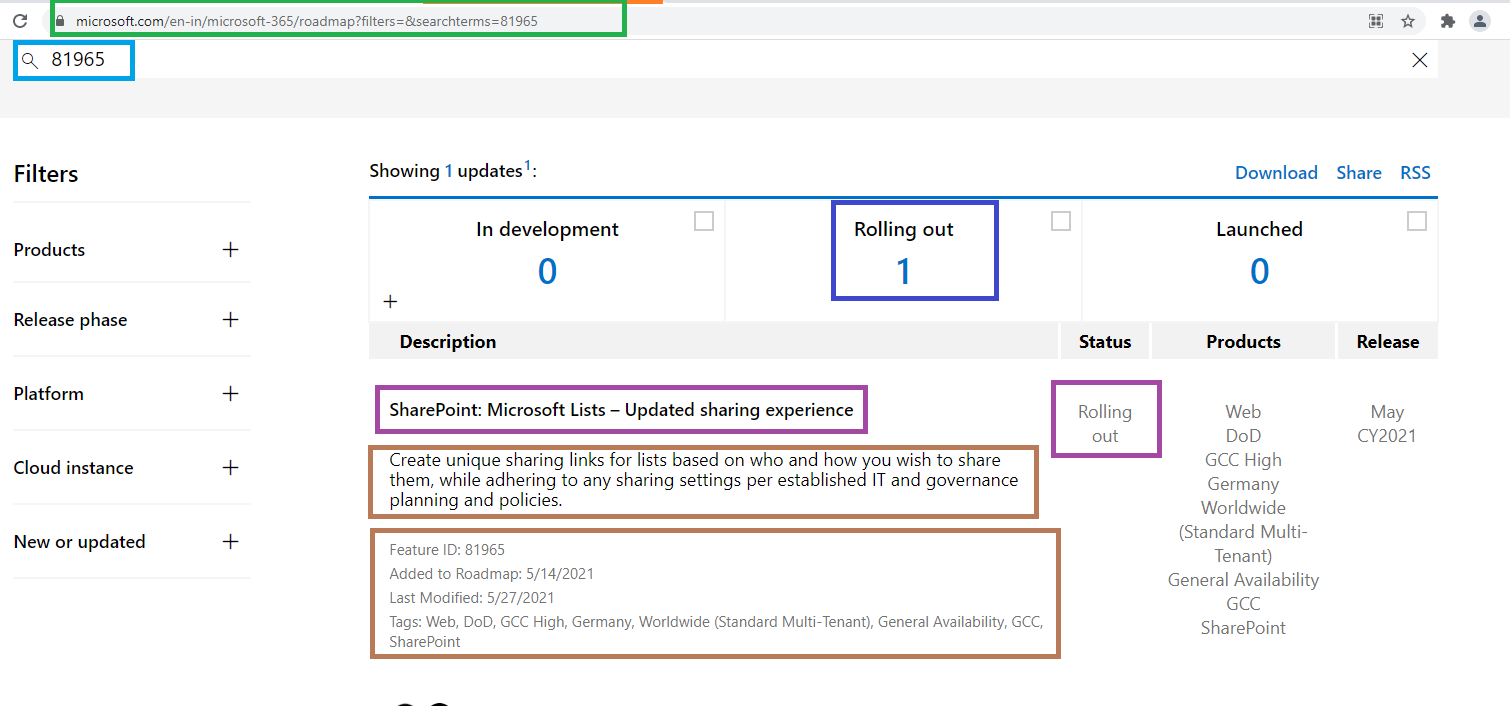Select the Rolling out count 1
The width and height of the screenshot is (1510, 706).
point(904,271)
